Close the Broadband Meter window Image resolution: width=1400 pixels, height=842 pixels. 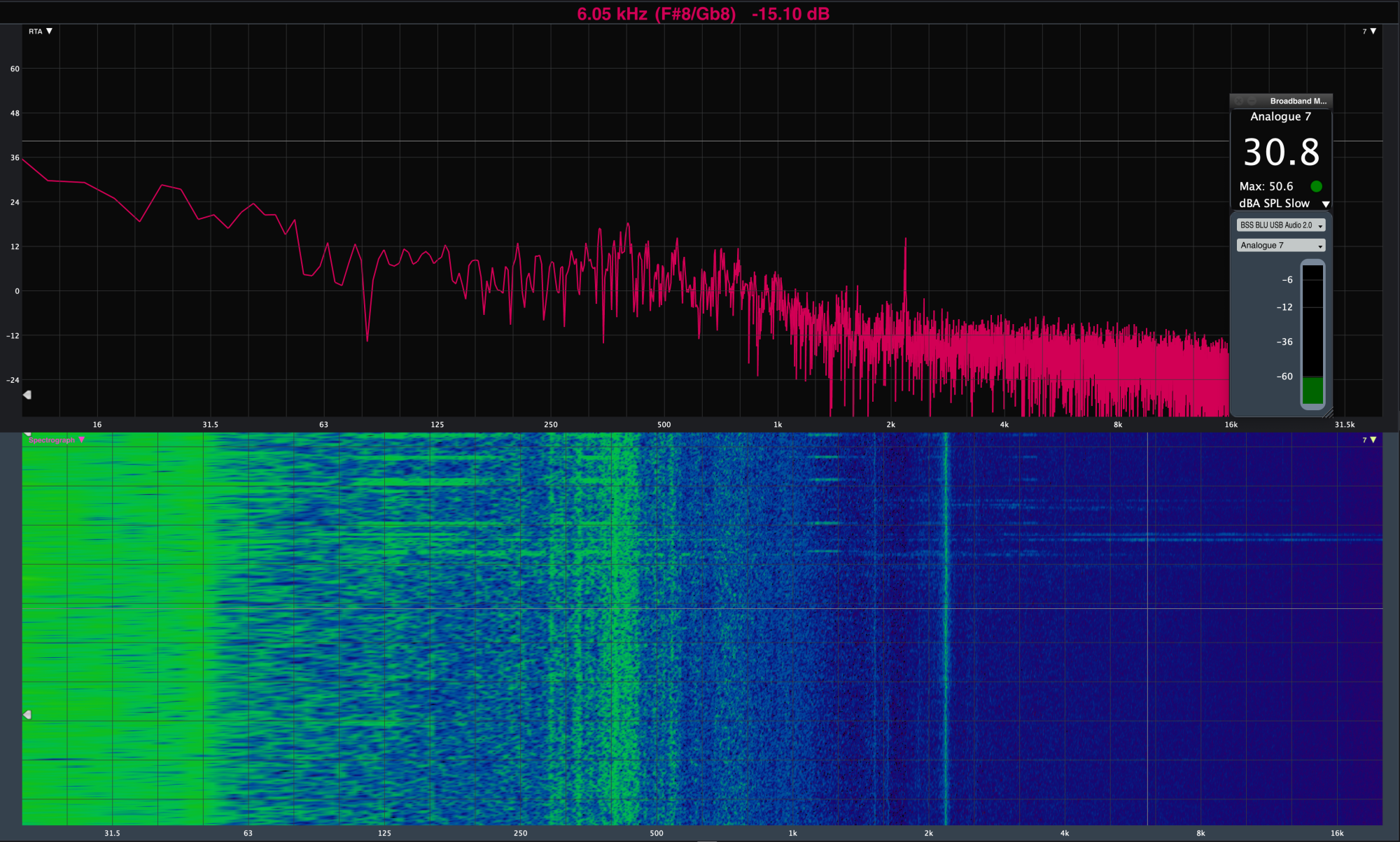point(1238,101)
